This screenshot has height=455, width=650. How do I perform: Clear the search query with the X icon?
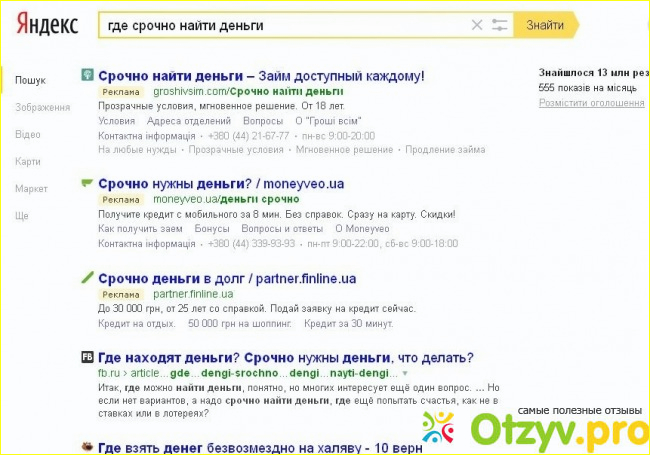(477, 25)
